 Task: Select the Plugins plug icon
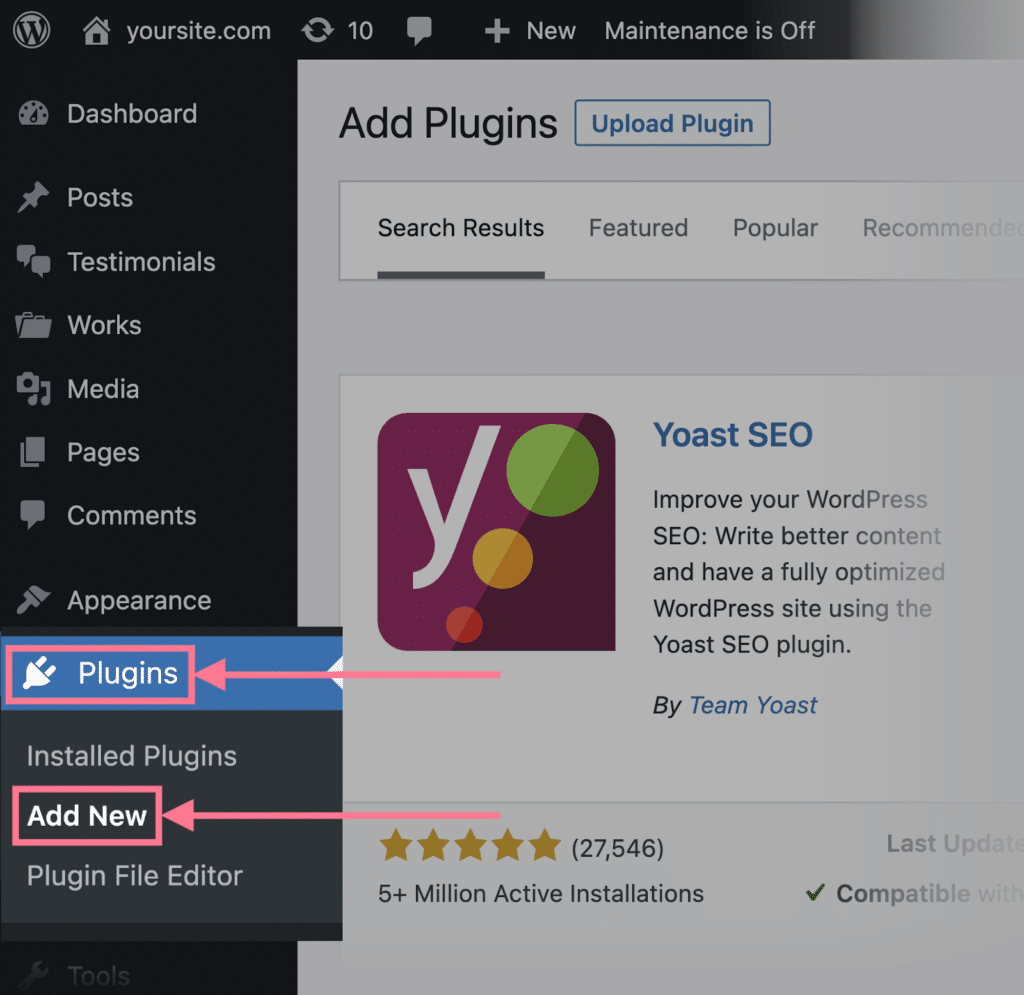point(37,673)
